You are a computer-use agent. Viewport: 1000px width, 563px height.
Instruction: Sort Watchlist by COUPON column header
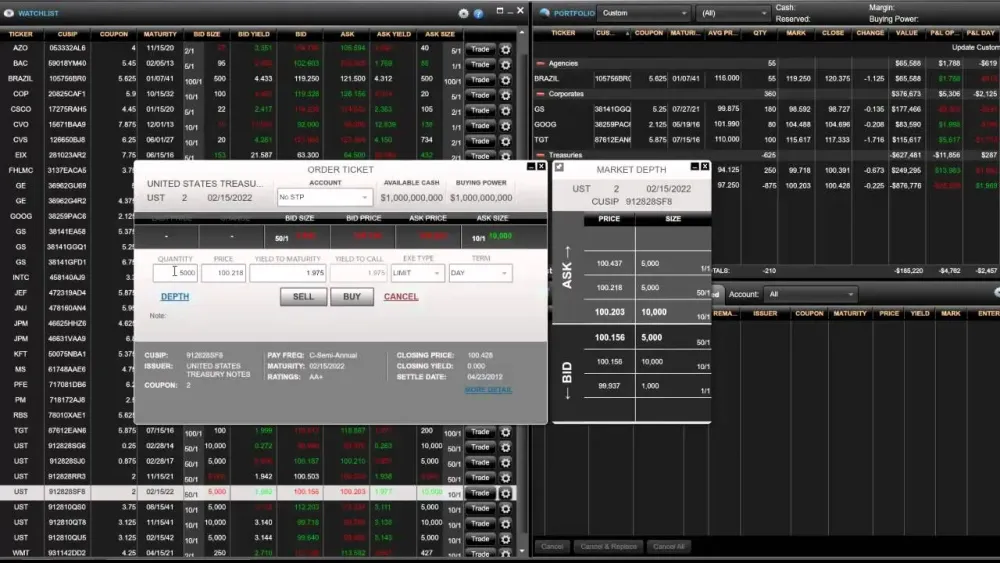click(x=114, y=34)
